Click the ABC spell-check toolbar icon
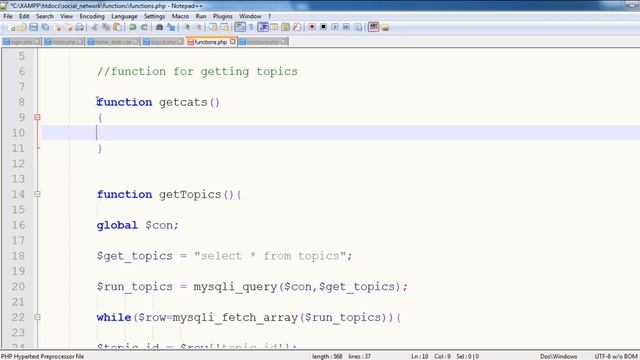 pyautogui.click(x=373, y=27)
